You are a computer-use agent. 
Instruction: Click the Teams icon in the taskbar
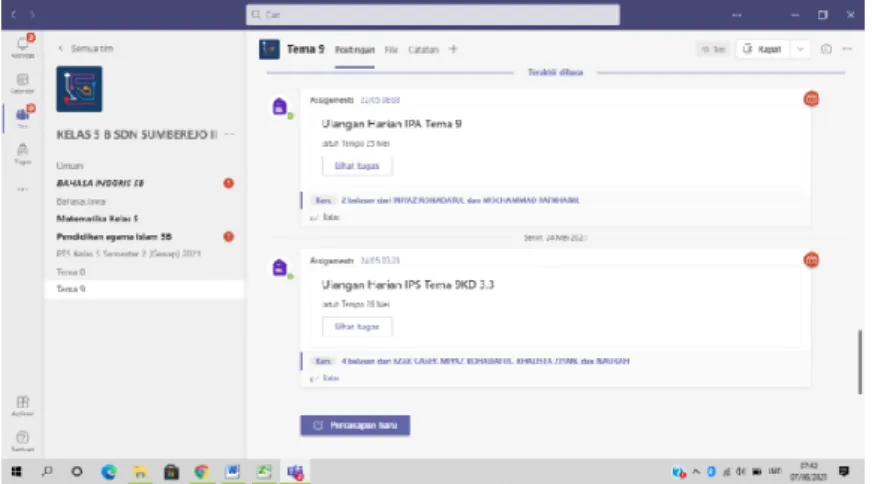pos(295,472)
